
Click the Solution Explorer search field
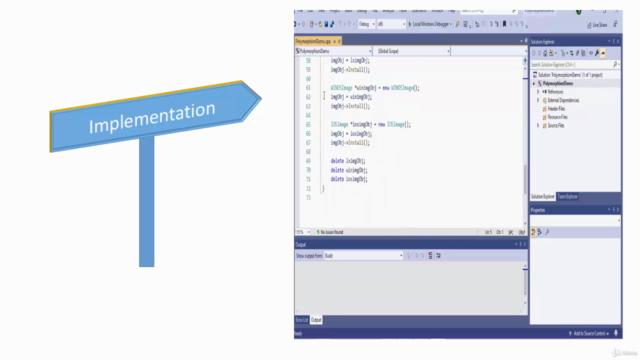tap(575, 64)
